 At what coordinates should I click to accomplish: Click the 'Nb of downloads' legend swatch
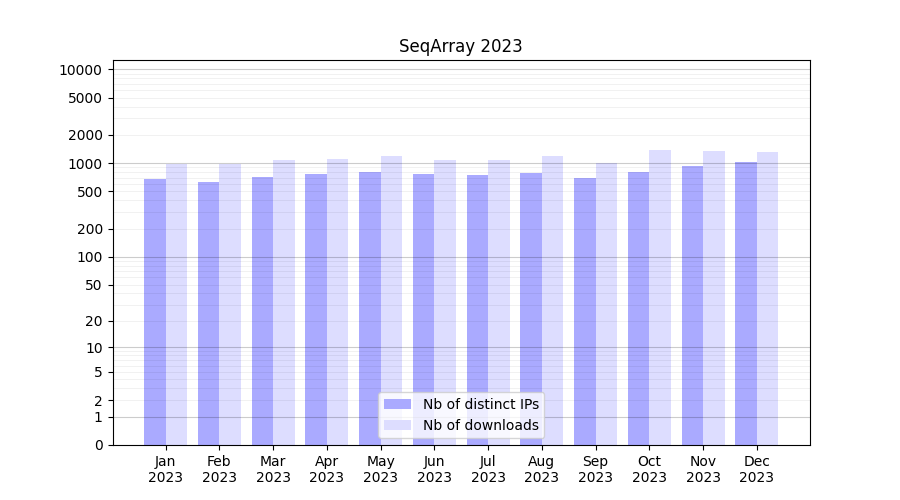(397, 425)
